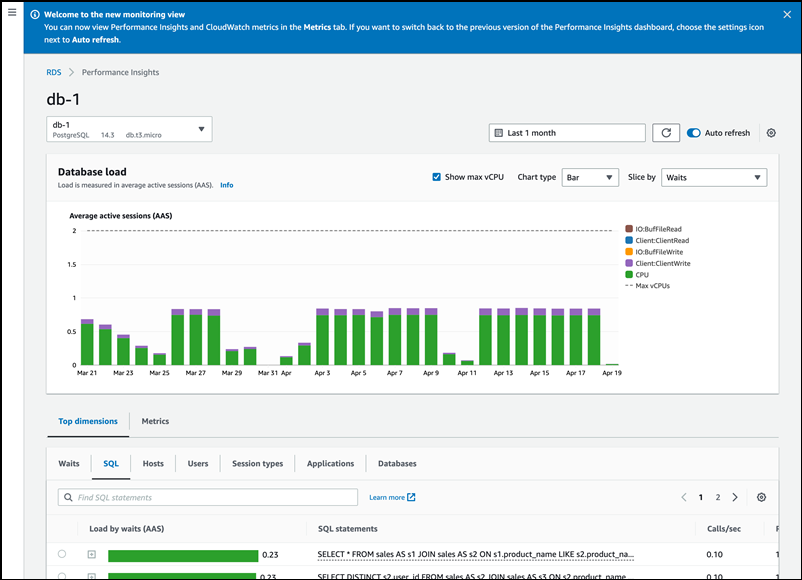802x580 pixels.
Task: Open the RDS breadcrumb link
Action: pos(54,72)
